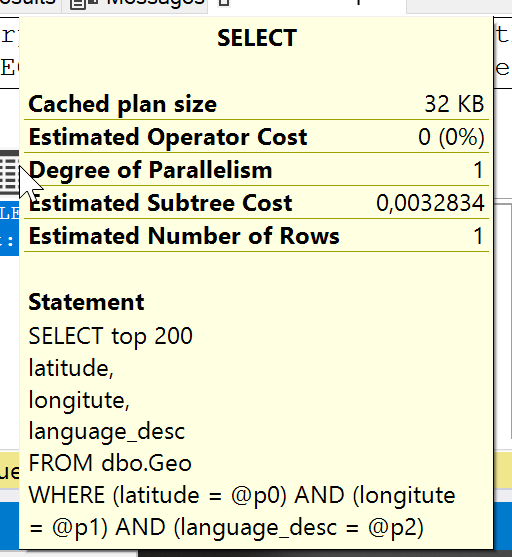The height and width of the screenshot is (557, 512).
Task: Click the 0 (0%) cost value
Action: click(x=451, y=137)
